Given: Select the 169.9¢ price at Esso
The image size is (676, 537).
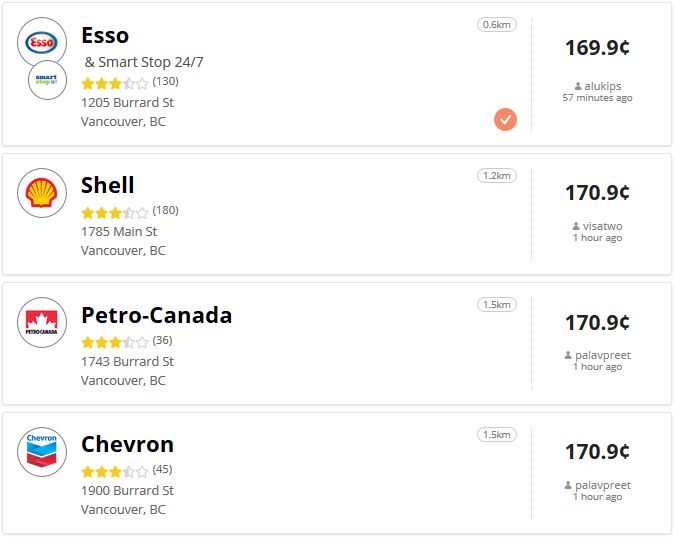Looking at the screenshot, I should [x=597, y=47].
